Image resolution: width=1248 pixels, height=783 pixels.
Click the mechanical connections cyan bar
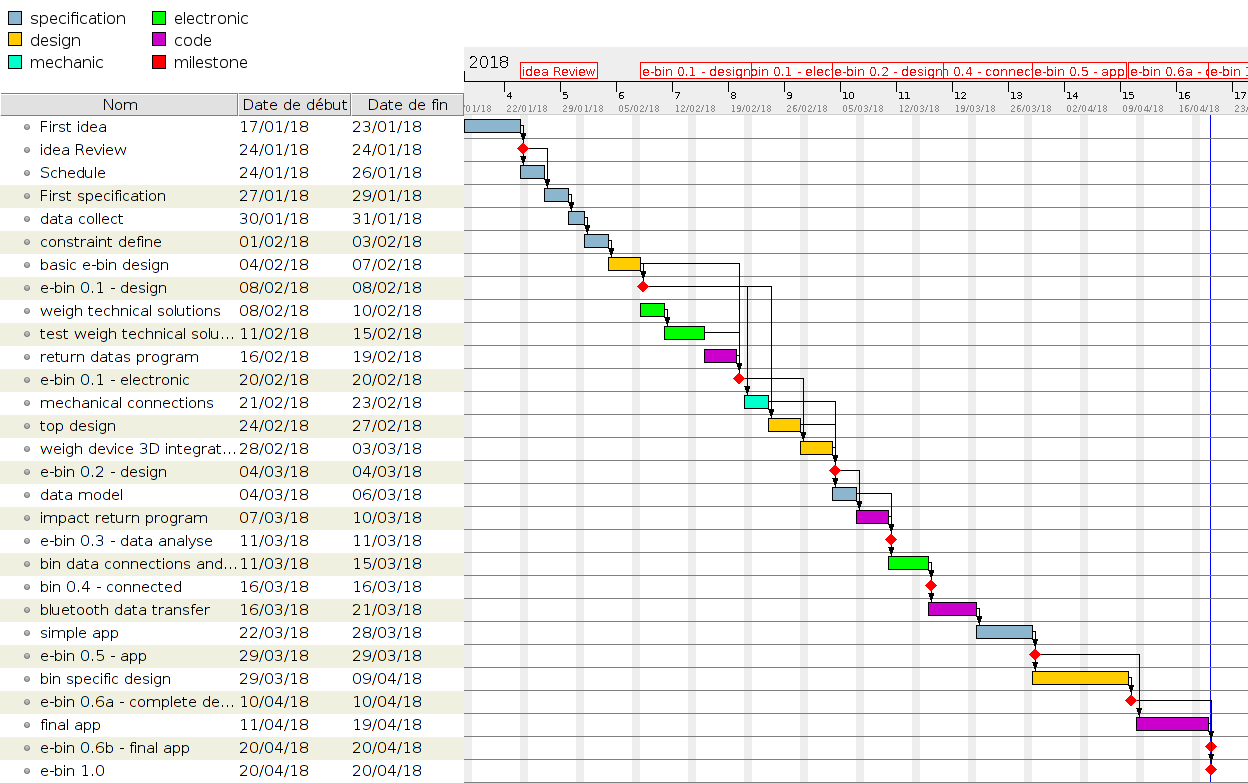(756, 402)
